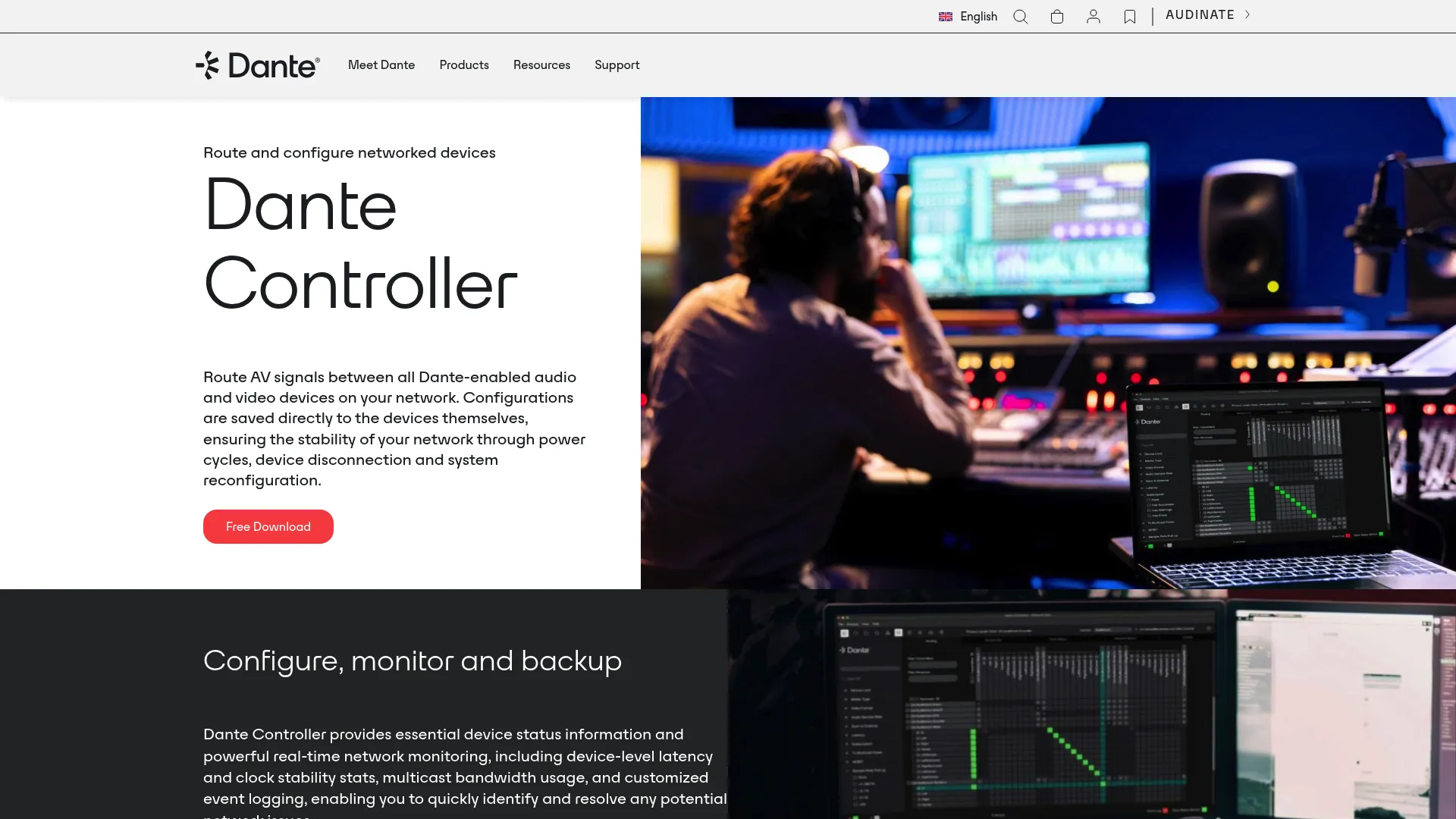
Task: Click the bookmark icon in top bar
Action: point(1130,17)
